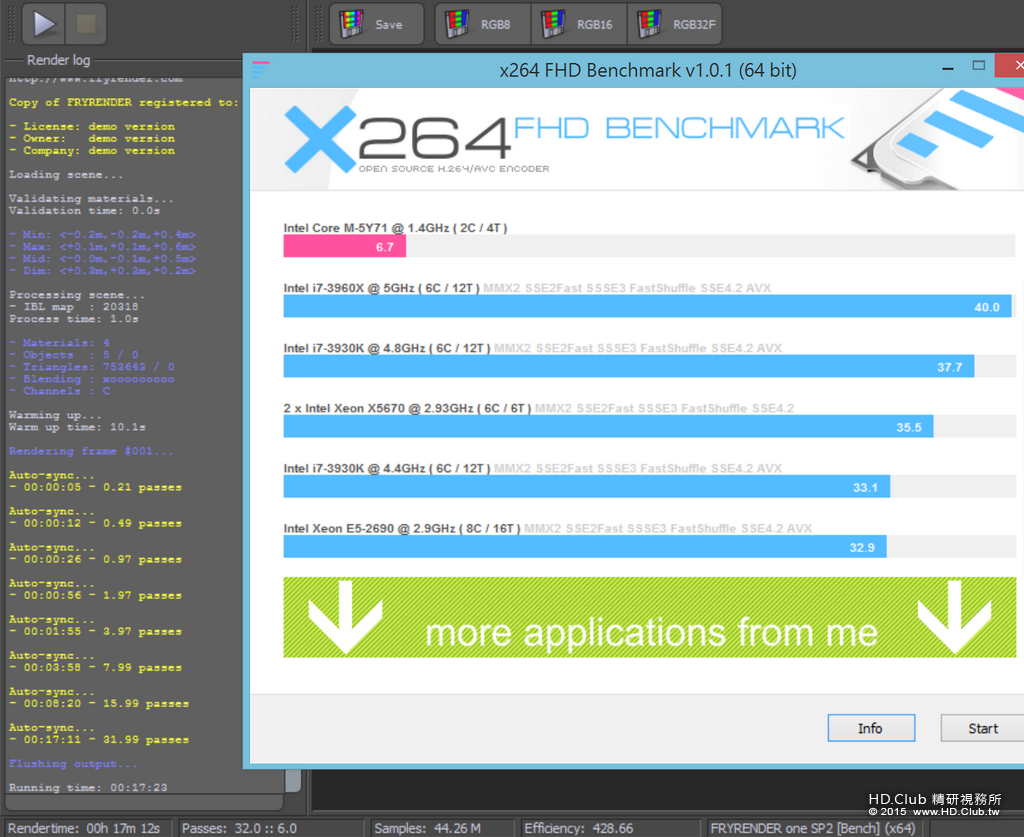Click the 'Intel Xeon E5-2690 @ 2.9GHz' label

pyautogui.click(x=402, y=528)
